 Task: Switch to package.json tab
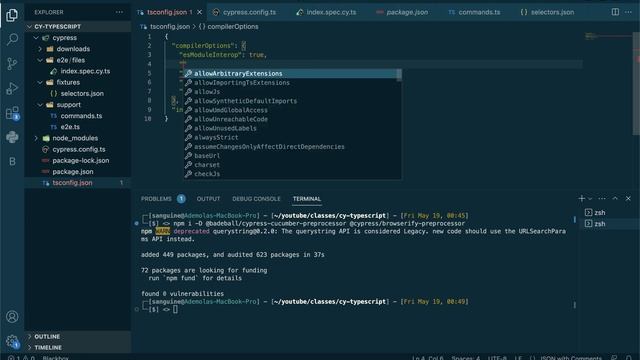pyautogui.click(x=402, y=12)
